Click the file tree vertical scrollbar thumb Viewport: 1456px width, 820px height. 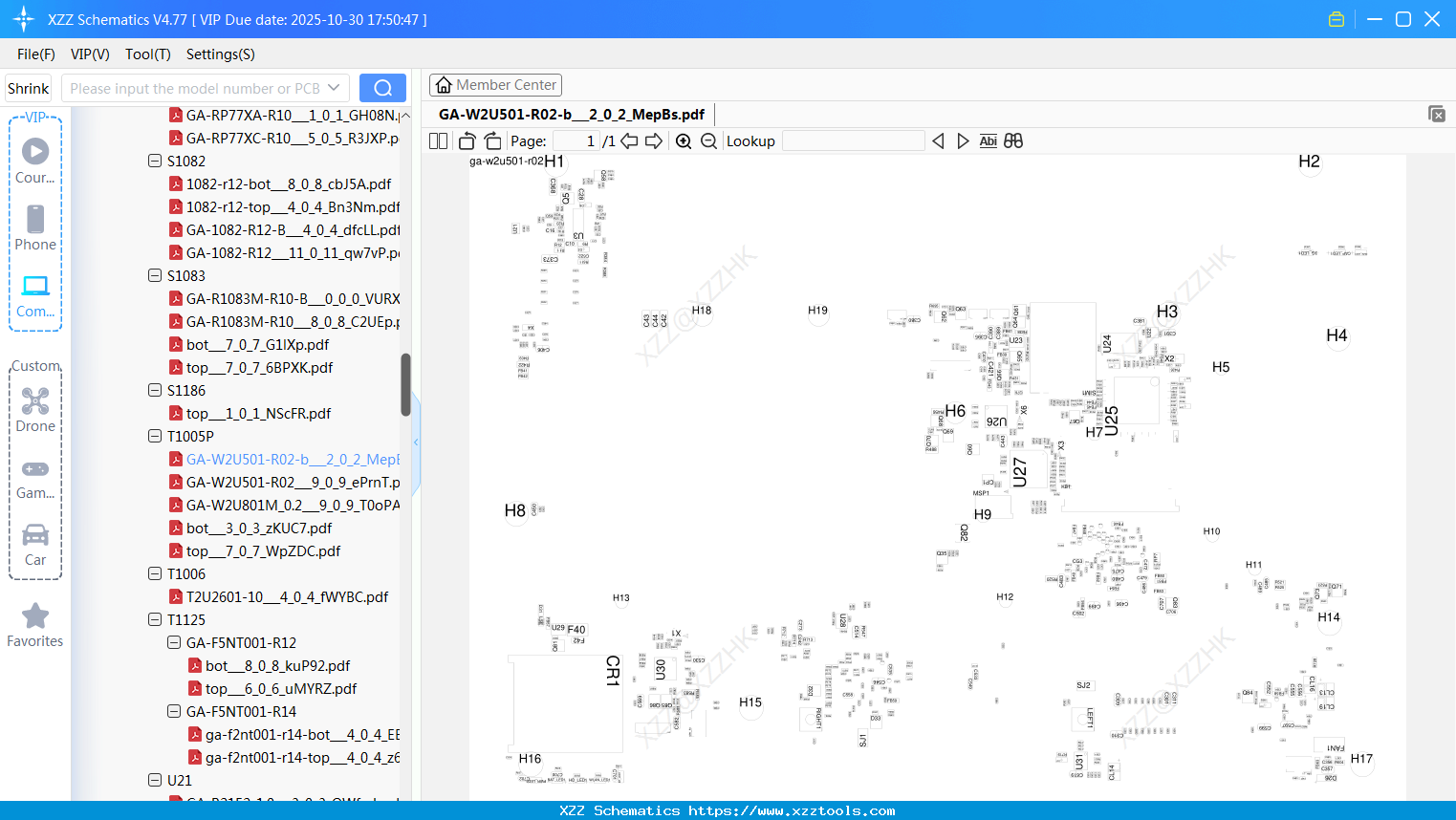point(405,385)
